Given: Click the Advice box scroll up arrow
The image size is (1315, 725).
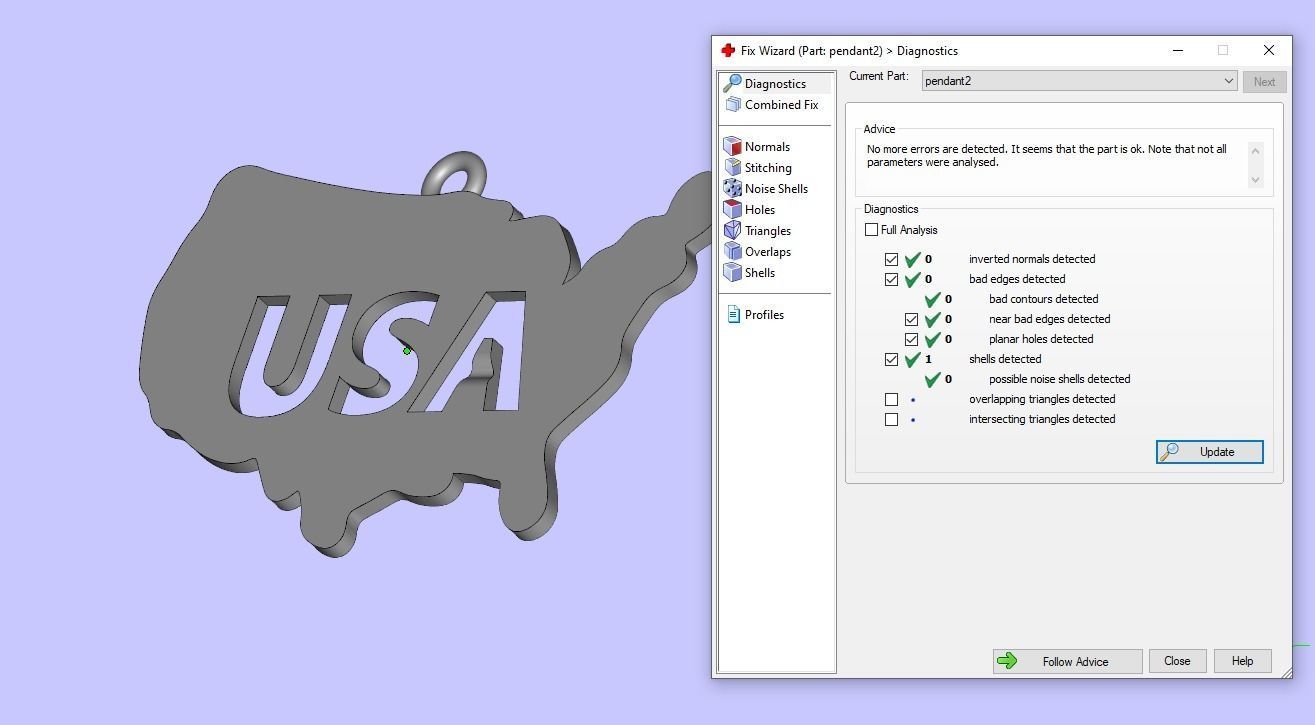Looking at the screenshot, I should pyautogui.click(x=1256, y=150).
